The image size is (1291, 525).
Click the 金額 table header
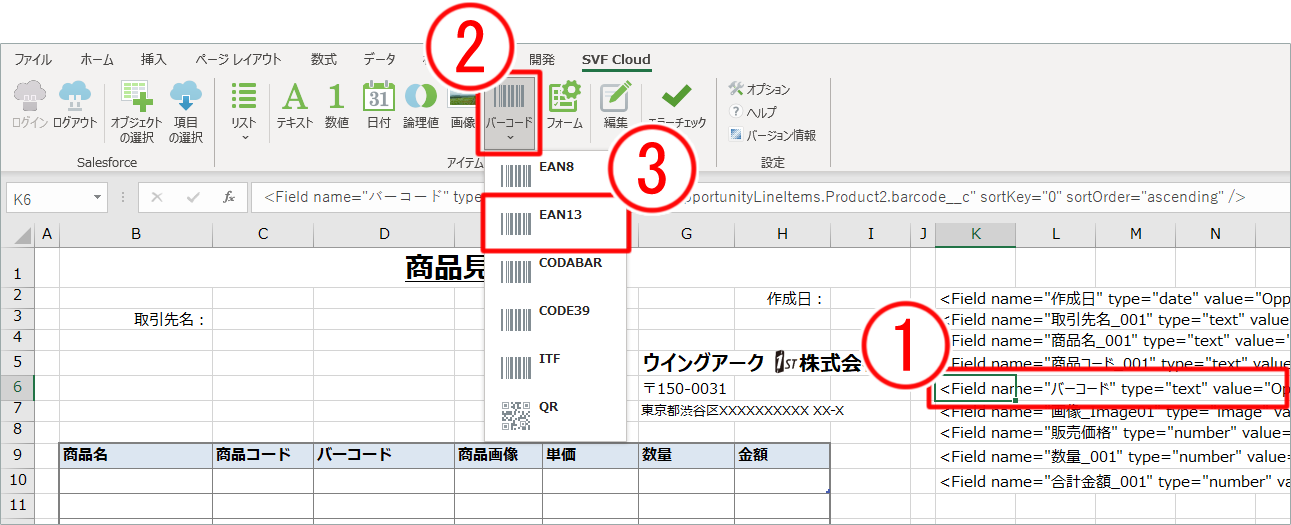(782, 455)
